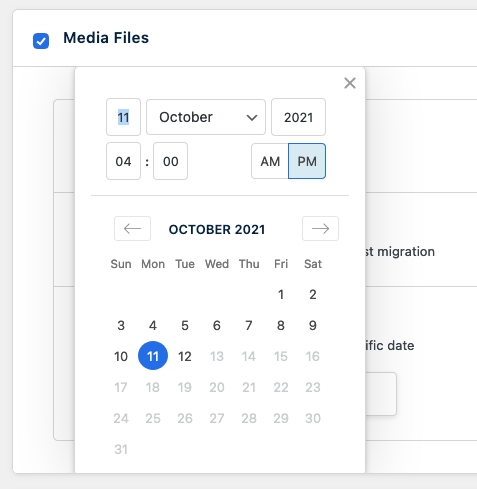Screen dimensions: 477x489
Task: Select October 12 in the calendar
Action: point(185,356)
